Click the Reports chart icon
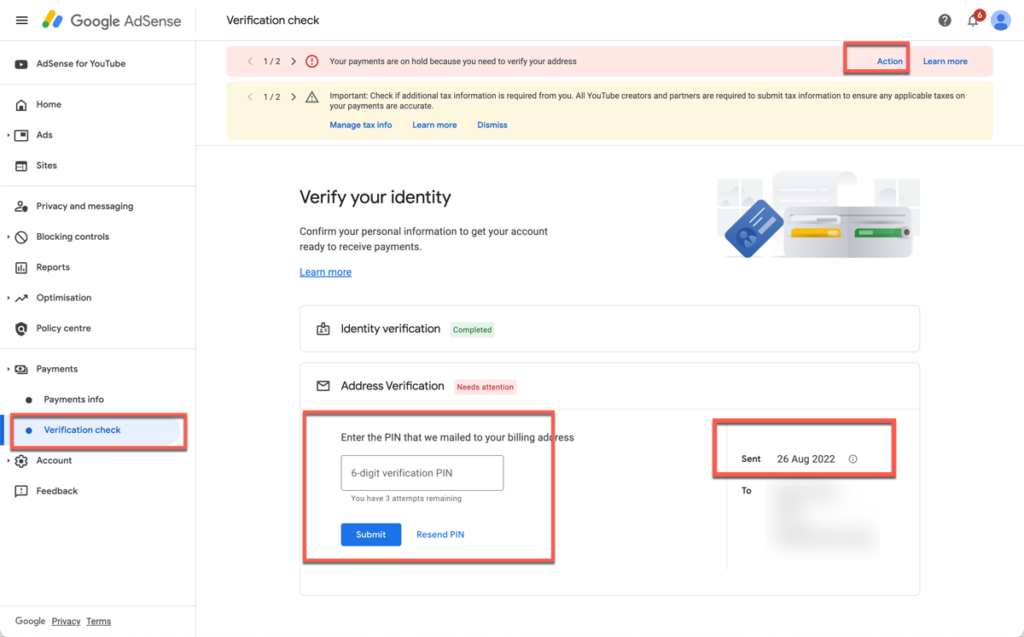The image size is (1024, 637). click(x=22, y=268)
